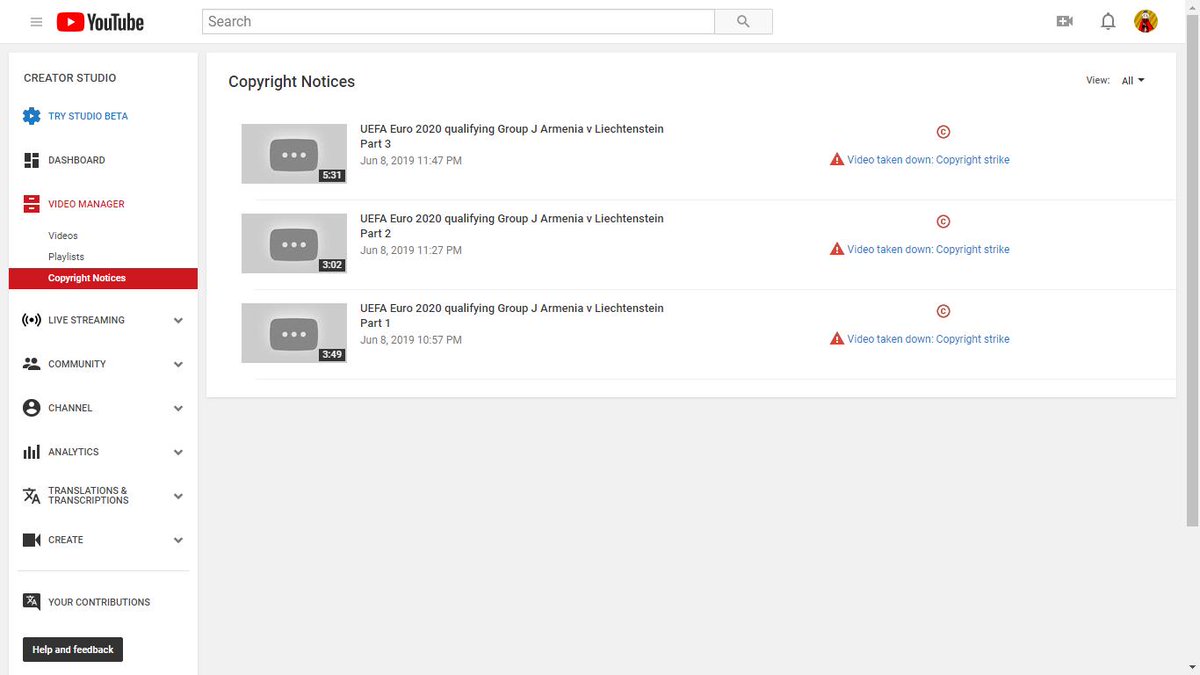Click the copyright symbol for Part 1

[943, 311]
